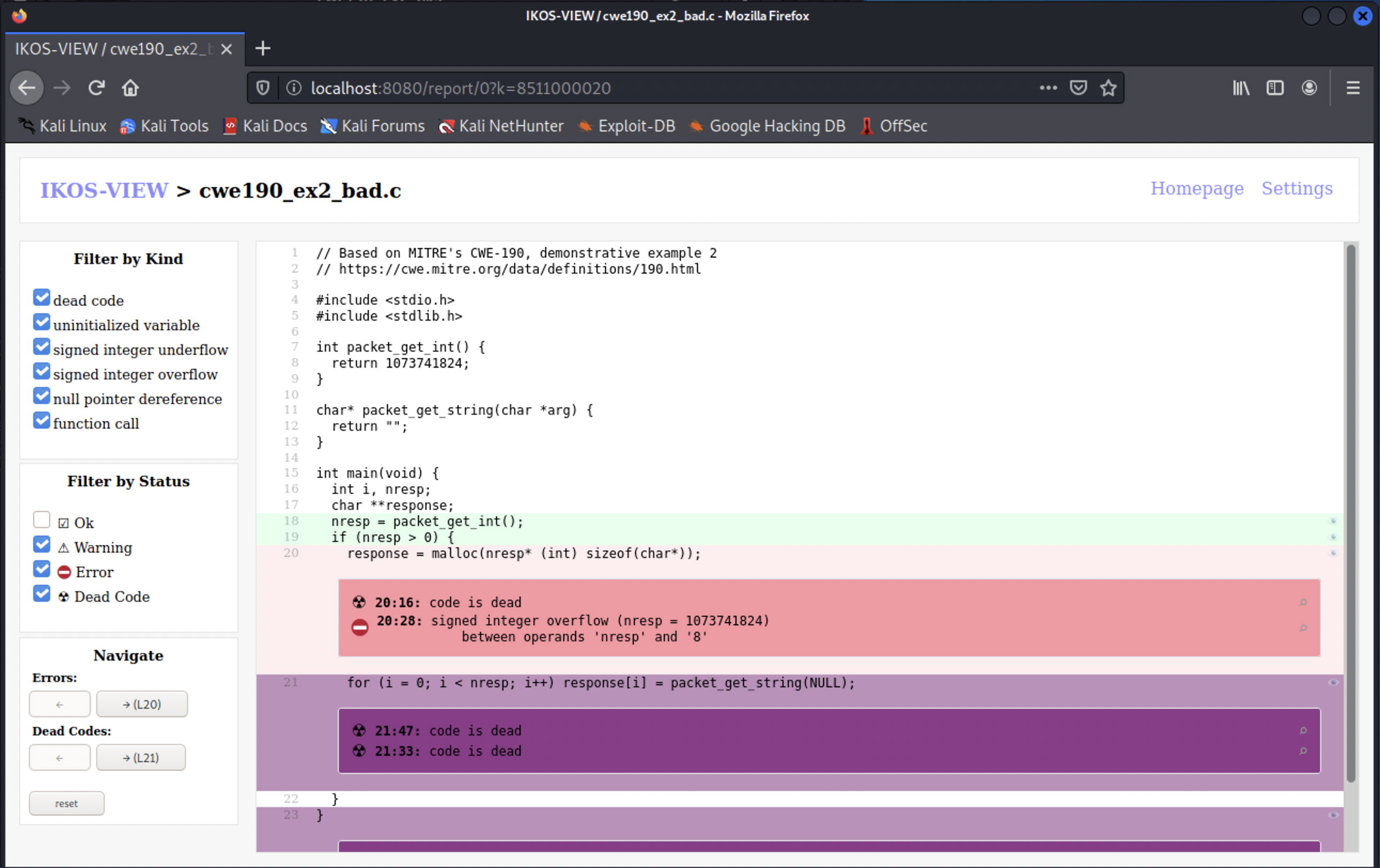
Task: Open Kali Tools bookmark
Action: (165, 126)
